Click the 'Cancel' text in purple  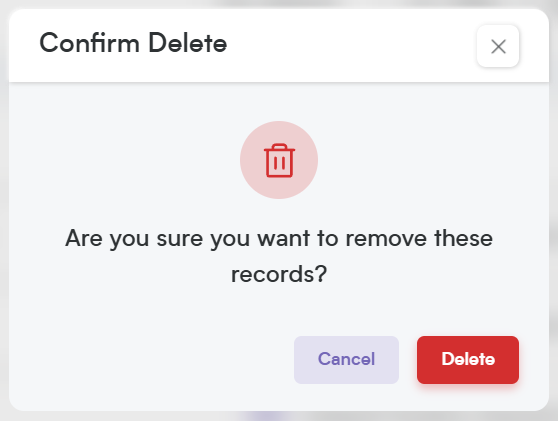click(x=346, y=359)
